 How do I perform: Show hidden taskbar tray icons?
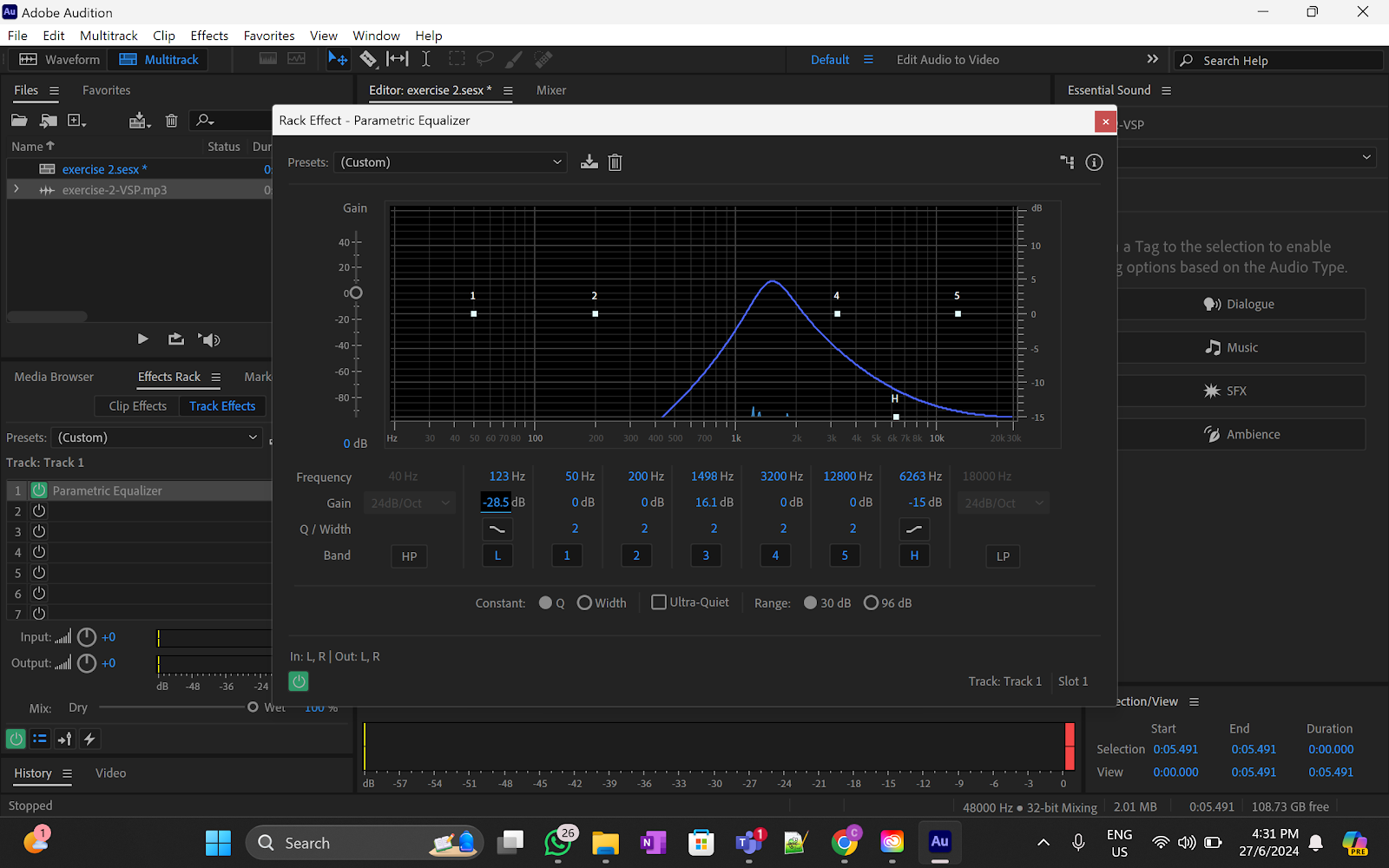click(1043, 842)
